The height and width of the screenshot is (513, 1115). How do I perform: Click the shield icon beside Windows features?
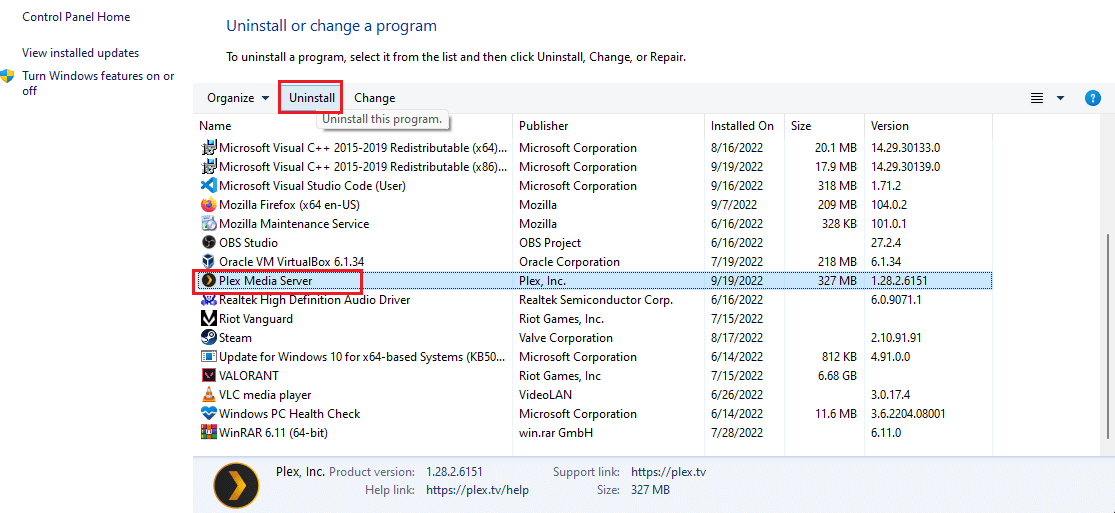(8, 76)
